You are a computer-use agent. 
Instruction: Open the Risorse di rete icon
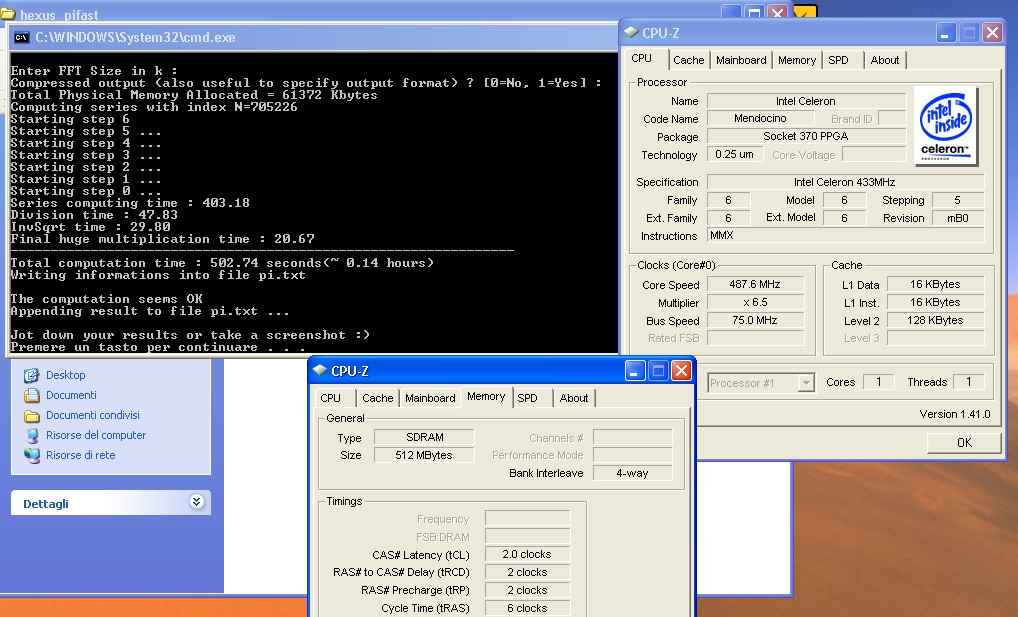[x=31, y=455]
